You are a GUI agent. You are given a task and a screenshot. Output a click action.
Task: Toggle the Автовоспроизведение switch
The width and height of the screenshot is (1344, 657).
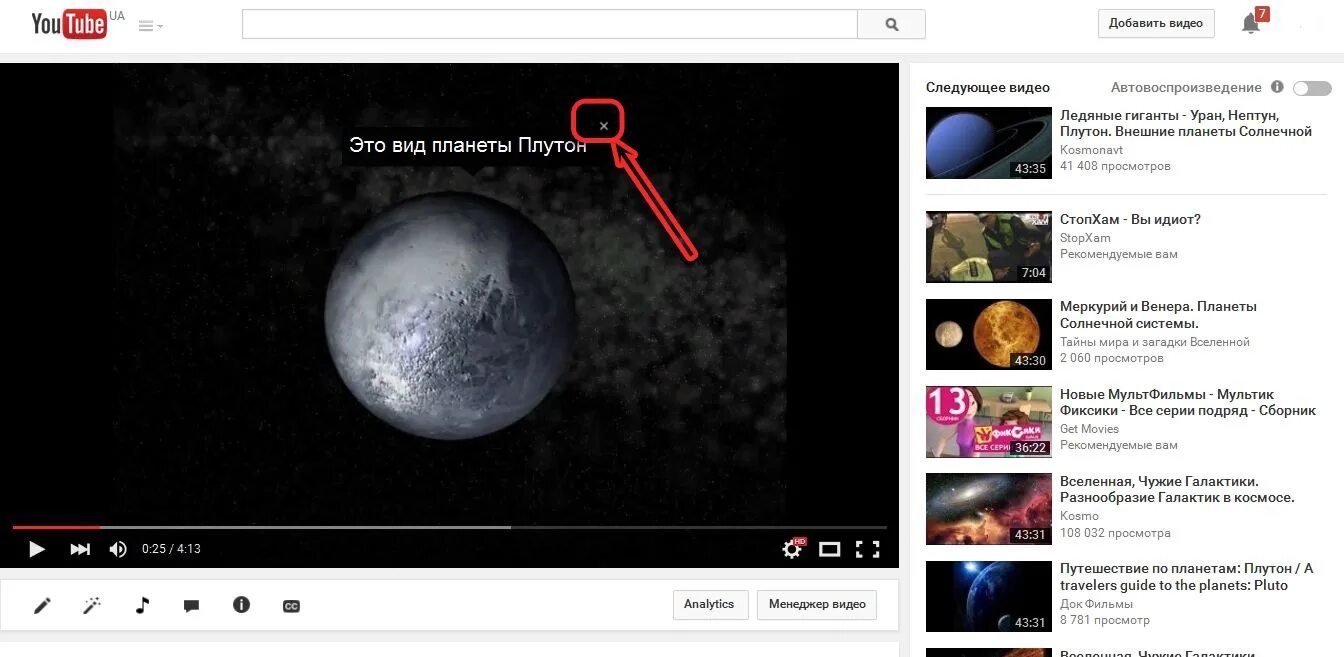pyautogui.click(x=1312, y=88)
